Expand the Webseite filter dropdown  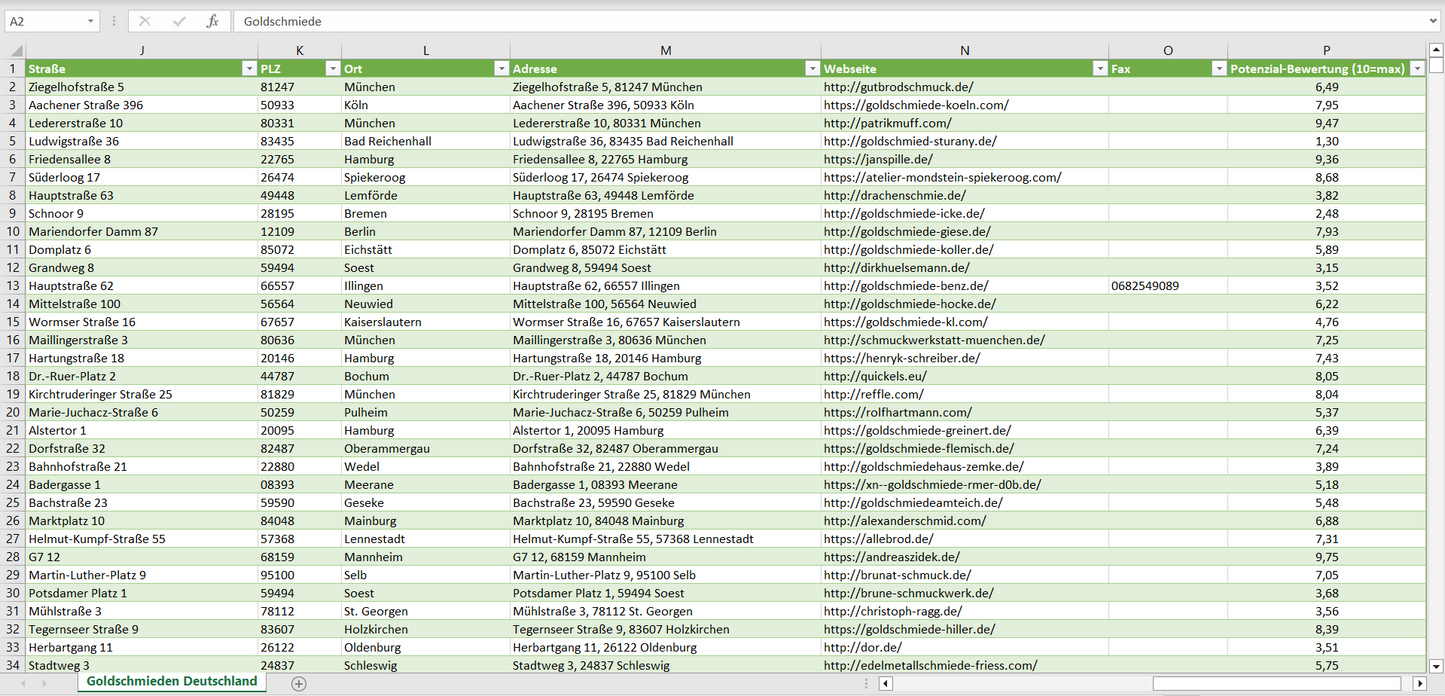coord(1099,69)
